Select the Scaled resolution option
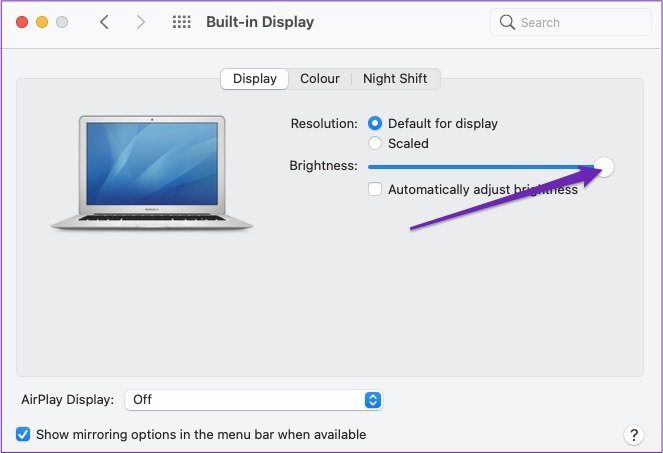This screenshot has width=663, height=453. coord(375,143)
